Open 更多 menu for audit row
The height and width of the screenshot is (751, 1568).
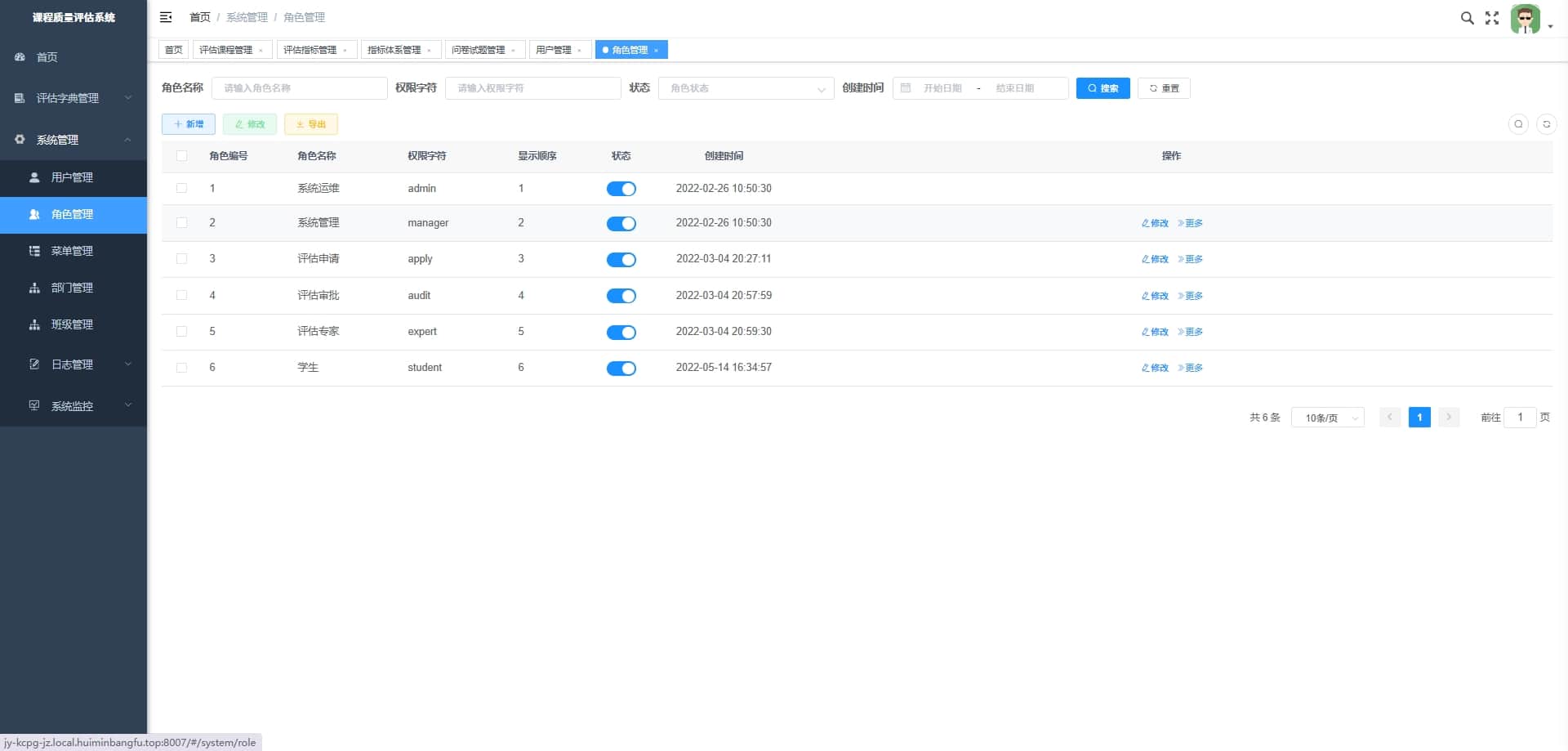click(1191, 296)
